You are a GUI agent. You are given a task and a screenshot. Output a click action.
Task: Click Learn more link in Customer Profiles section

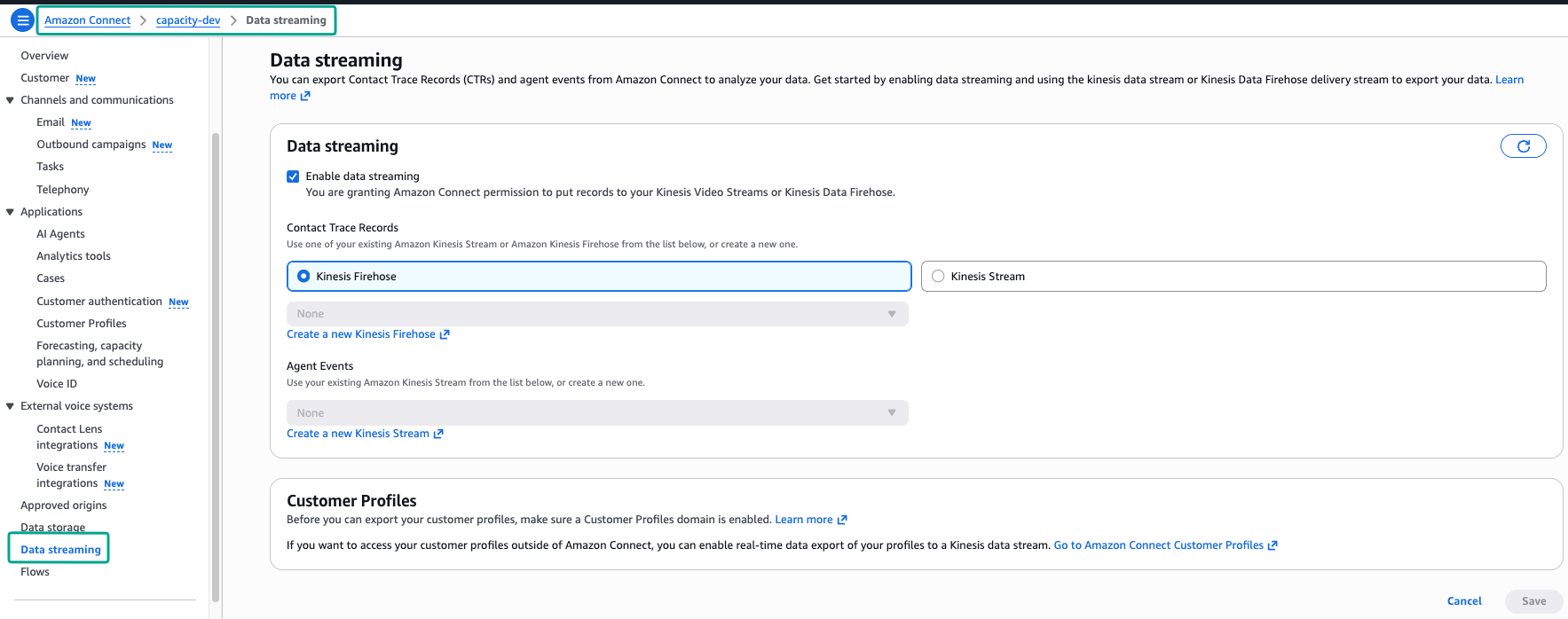tap(804, 520)
